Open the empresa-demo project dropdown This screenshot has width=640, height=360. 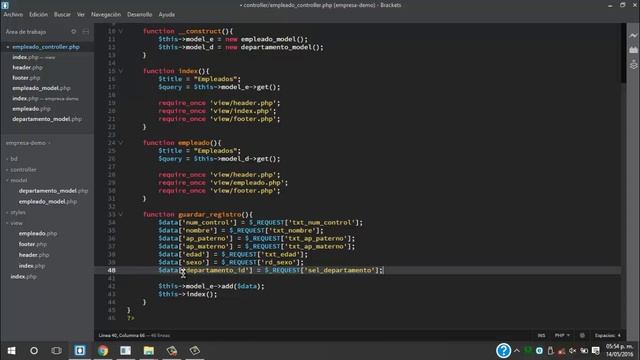point(28,143)
